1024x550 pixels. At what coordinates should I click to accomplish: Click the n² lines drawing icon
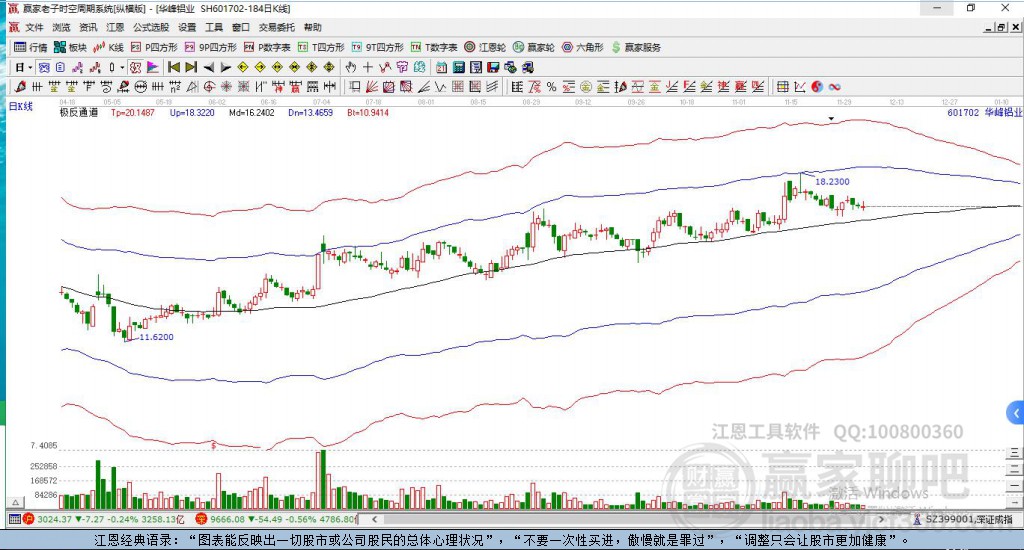coord(175,87)
